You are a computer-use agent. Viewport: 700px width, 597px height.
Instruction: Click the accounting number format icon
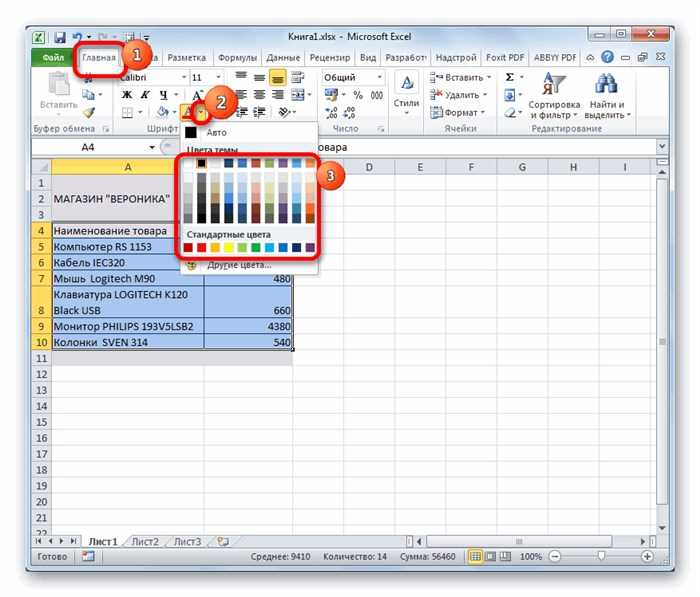[x=331, y=95]
